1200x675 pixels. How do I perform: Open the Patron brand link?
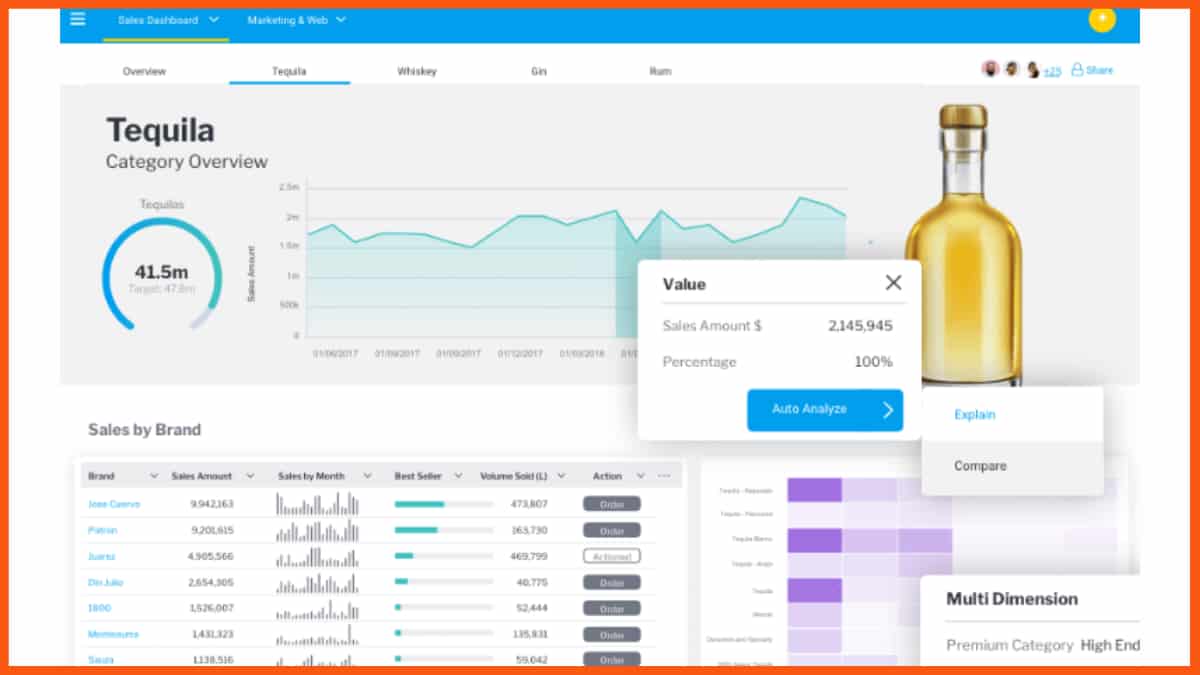pos(102,530)
